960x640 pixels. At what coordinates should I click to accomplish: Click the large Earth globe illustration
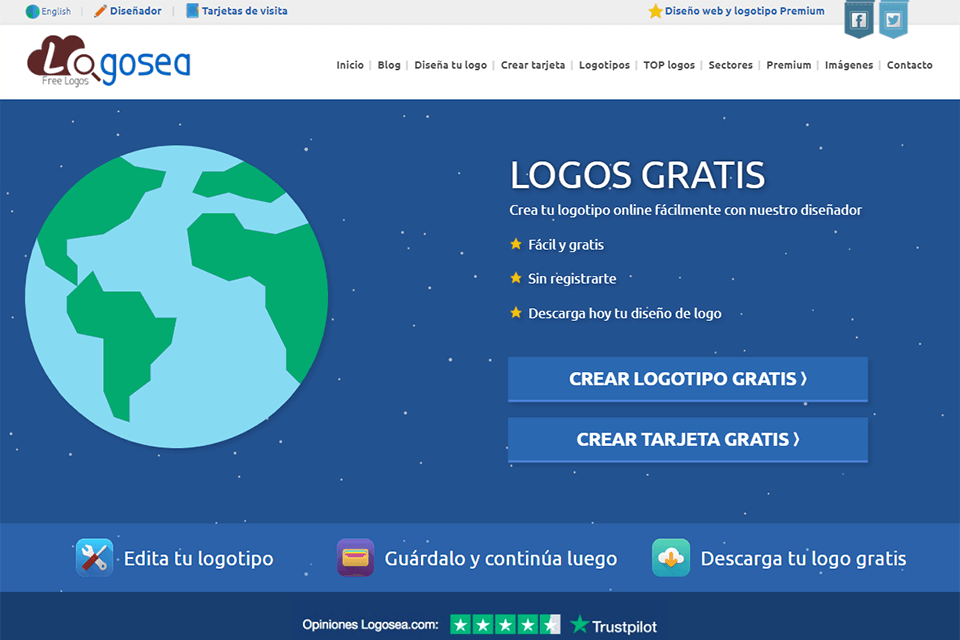(176, 296)
